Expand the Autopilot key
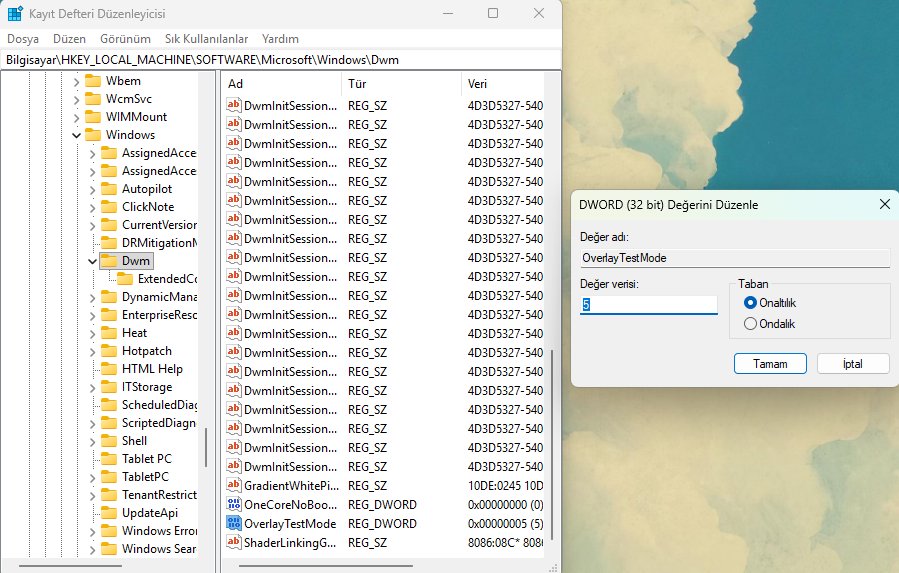The width and height of the screenshot is (899, 573). tap(92, 189)
